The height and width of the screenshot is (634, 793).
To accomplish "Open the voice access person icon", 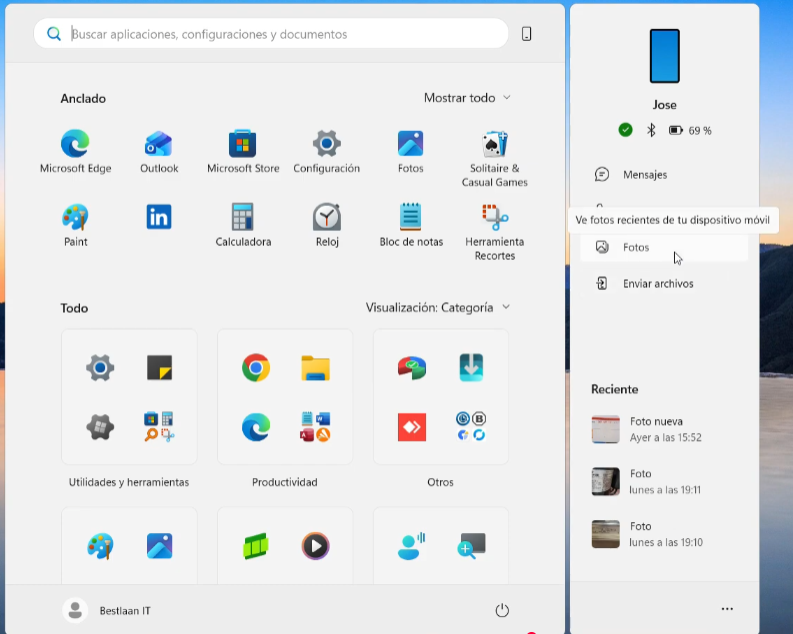I will (412, 546).
